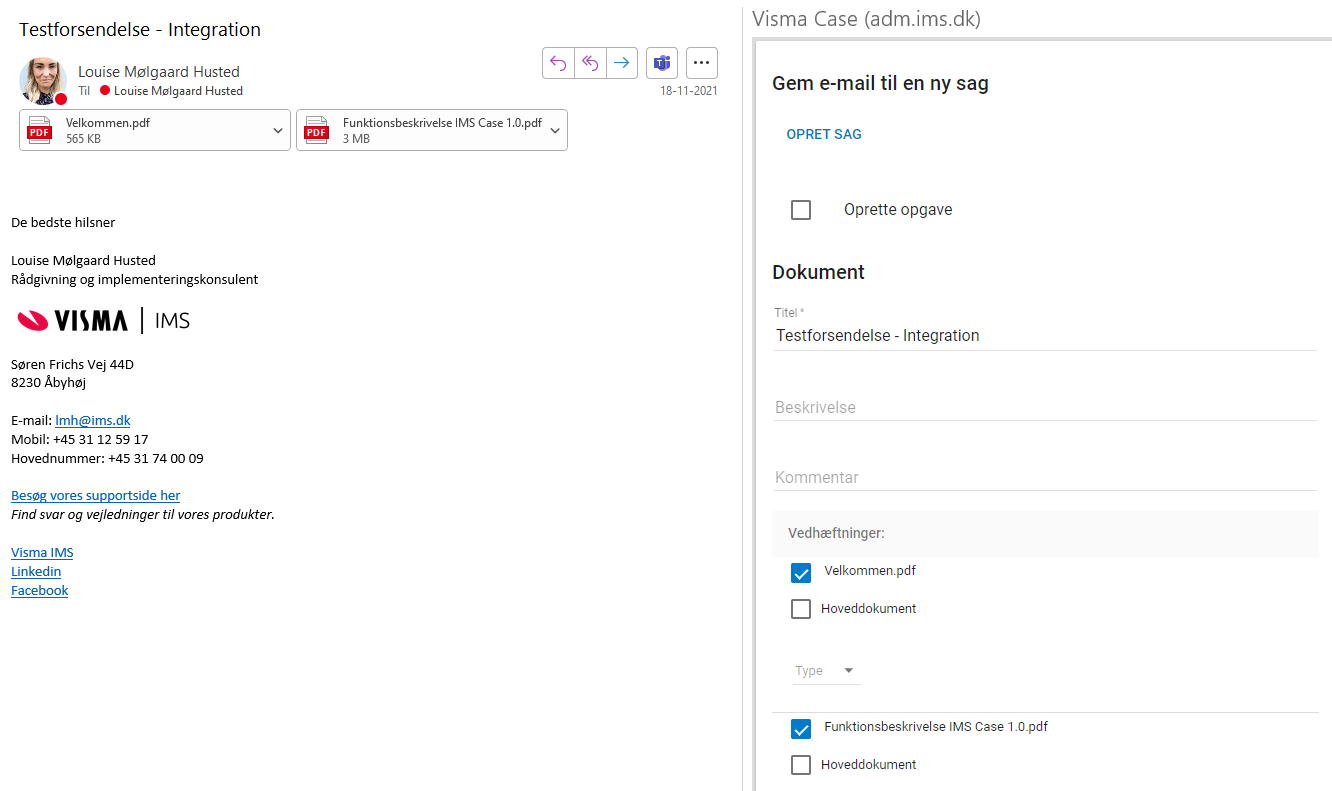Open the Facebook link
This screenshot has height=791, width=1332.
click(x=40, y=591)
